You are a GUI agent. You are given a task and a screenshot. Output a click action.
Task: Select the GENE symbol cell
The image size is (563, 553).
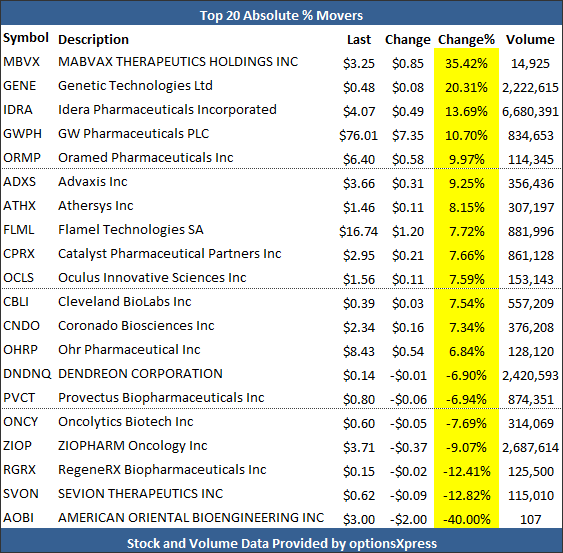(20, 86)
